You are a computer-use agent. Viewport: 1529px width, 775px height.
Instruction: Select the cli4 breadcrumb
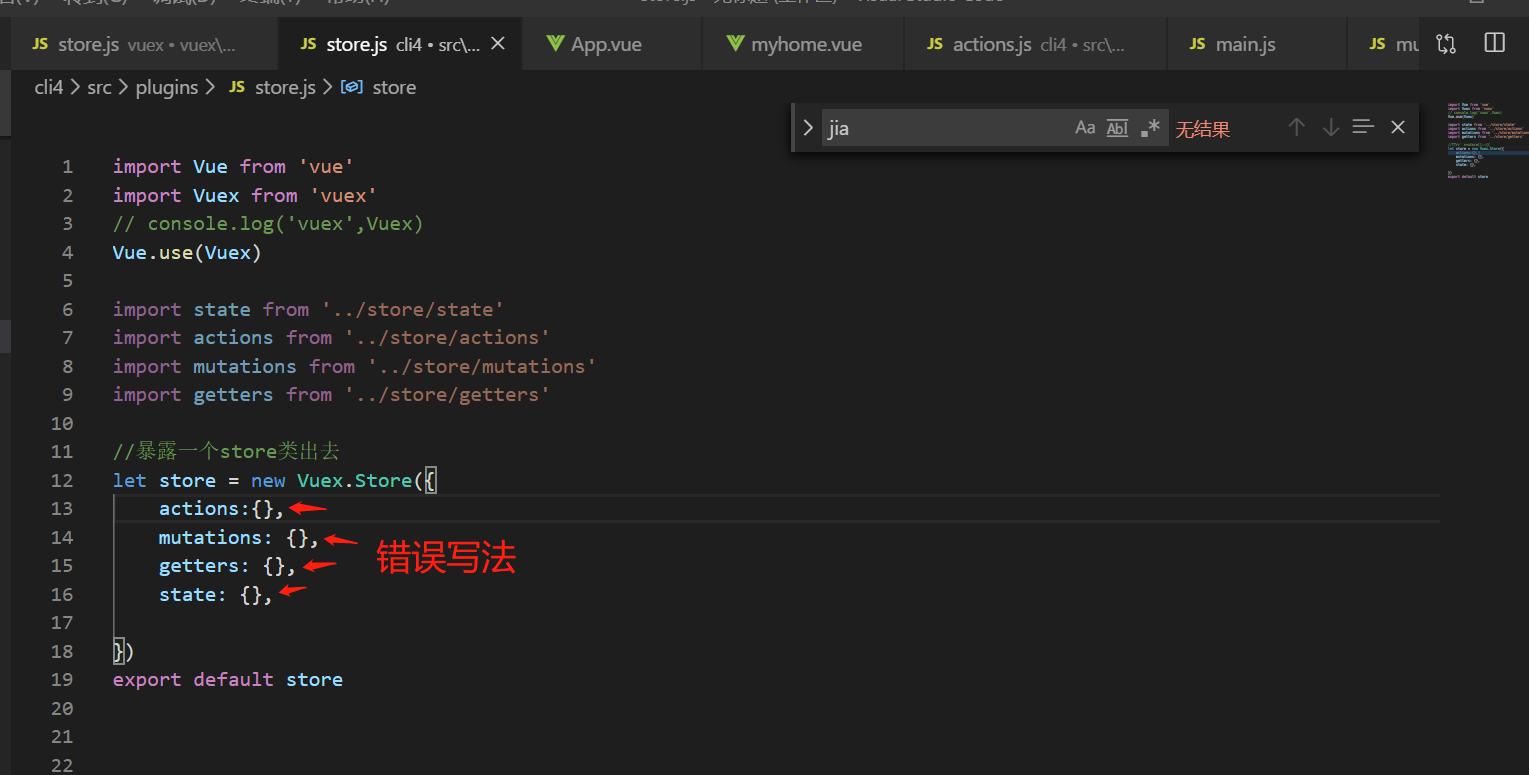click(49, 87)
